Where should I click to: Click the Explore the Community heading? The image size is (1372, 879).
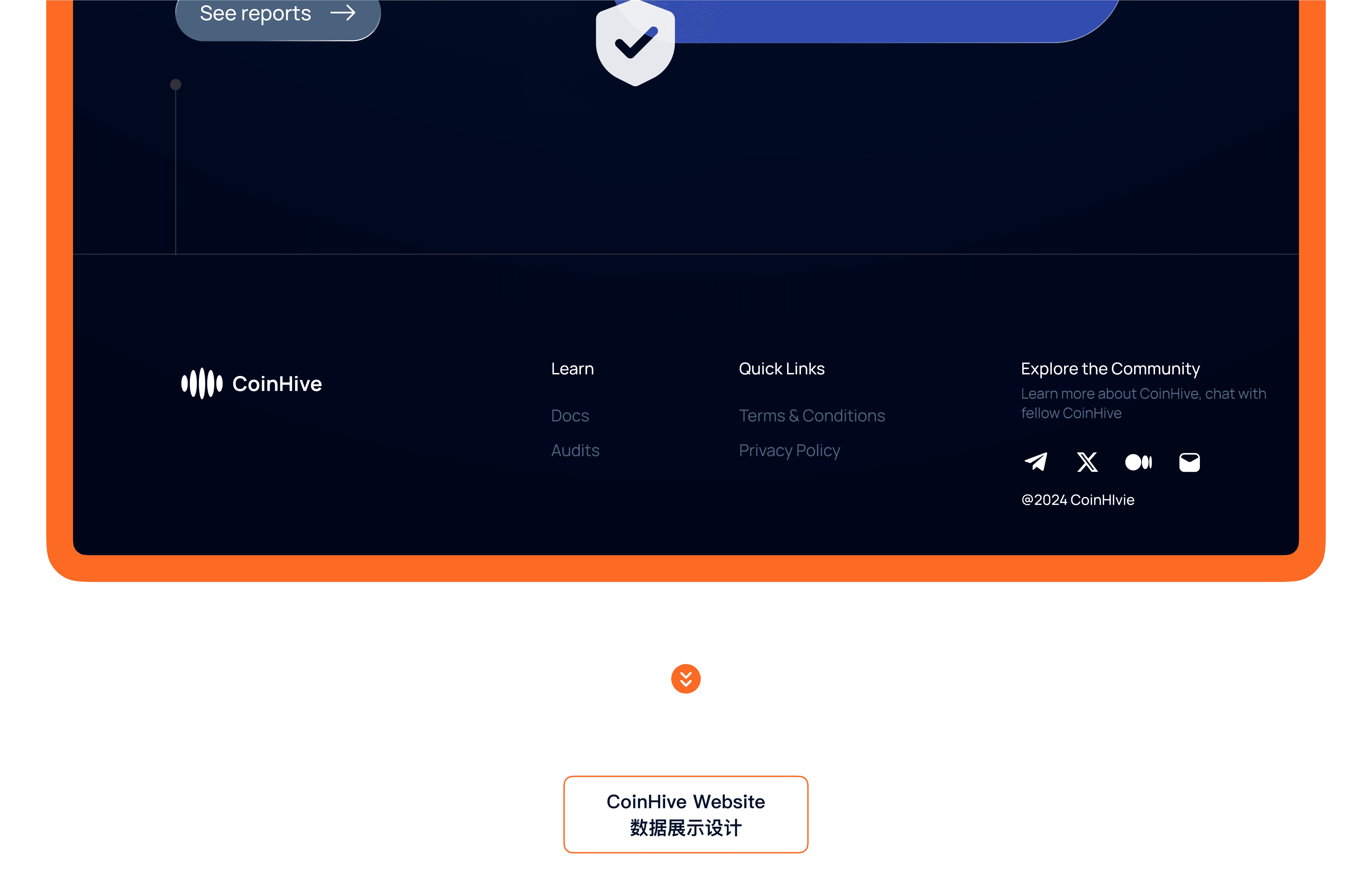(1110, 369)
